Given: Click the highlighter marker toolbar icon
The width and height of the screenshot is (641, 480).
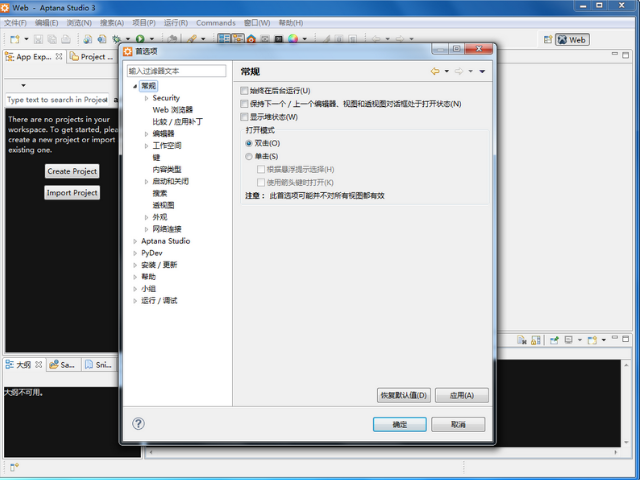Looking at the screenshot, I should click(192, 39).
